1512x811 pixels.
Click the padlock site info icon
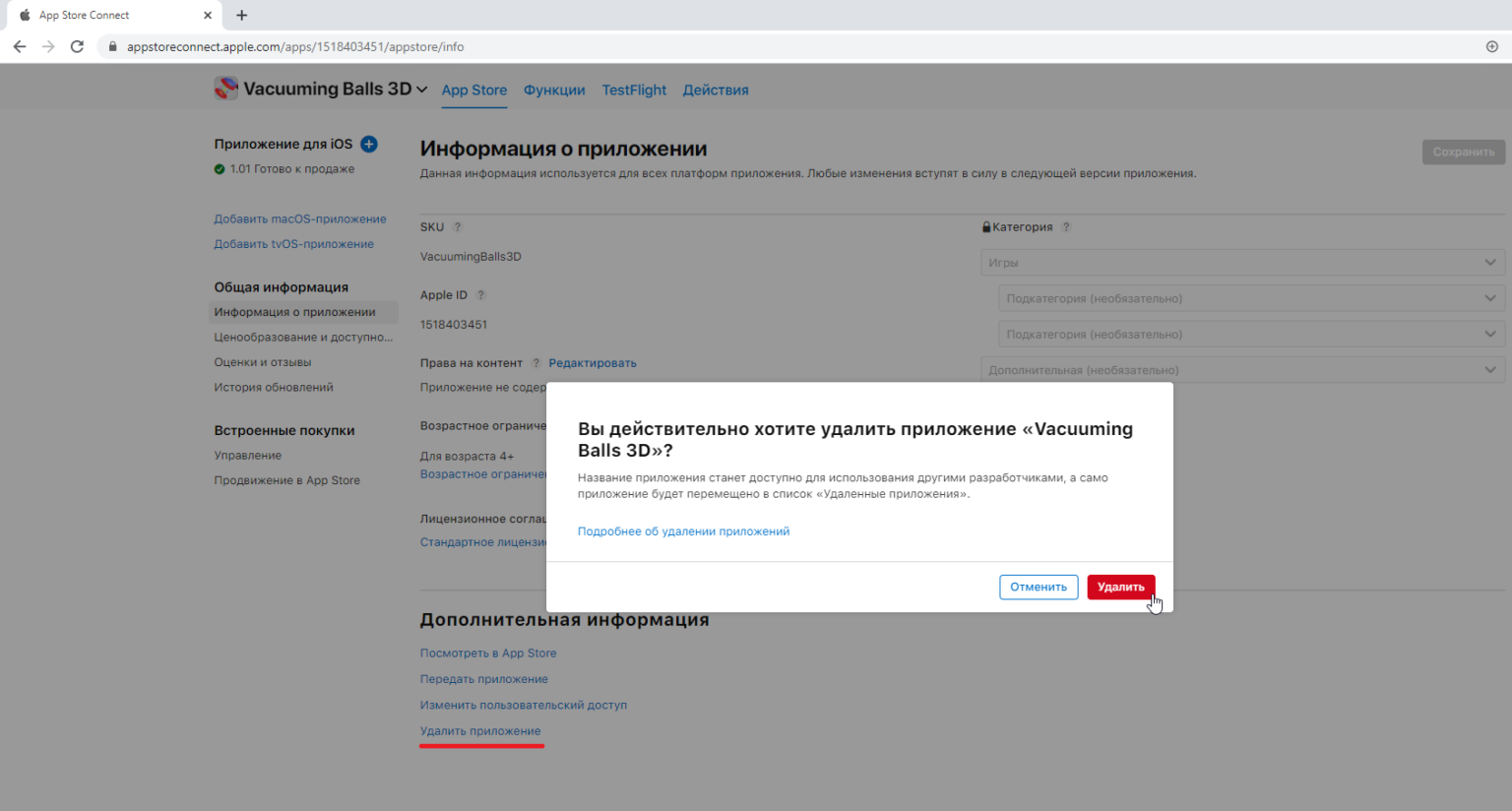(112, 46)
